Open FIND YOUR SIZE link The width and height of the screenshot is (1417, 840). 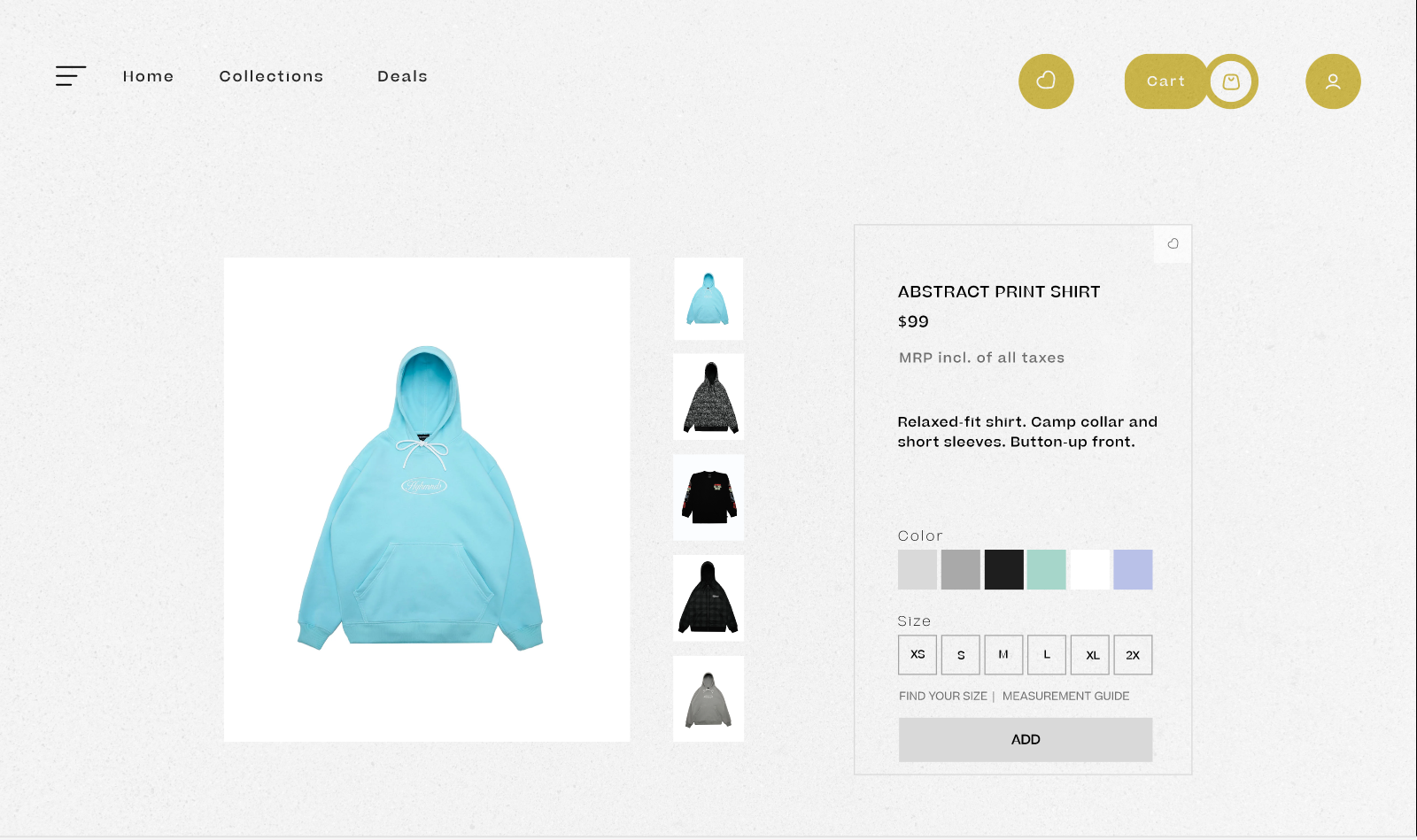[x=943, y=696]
